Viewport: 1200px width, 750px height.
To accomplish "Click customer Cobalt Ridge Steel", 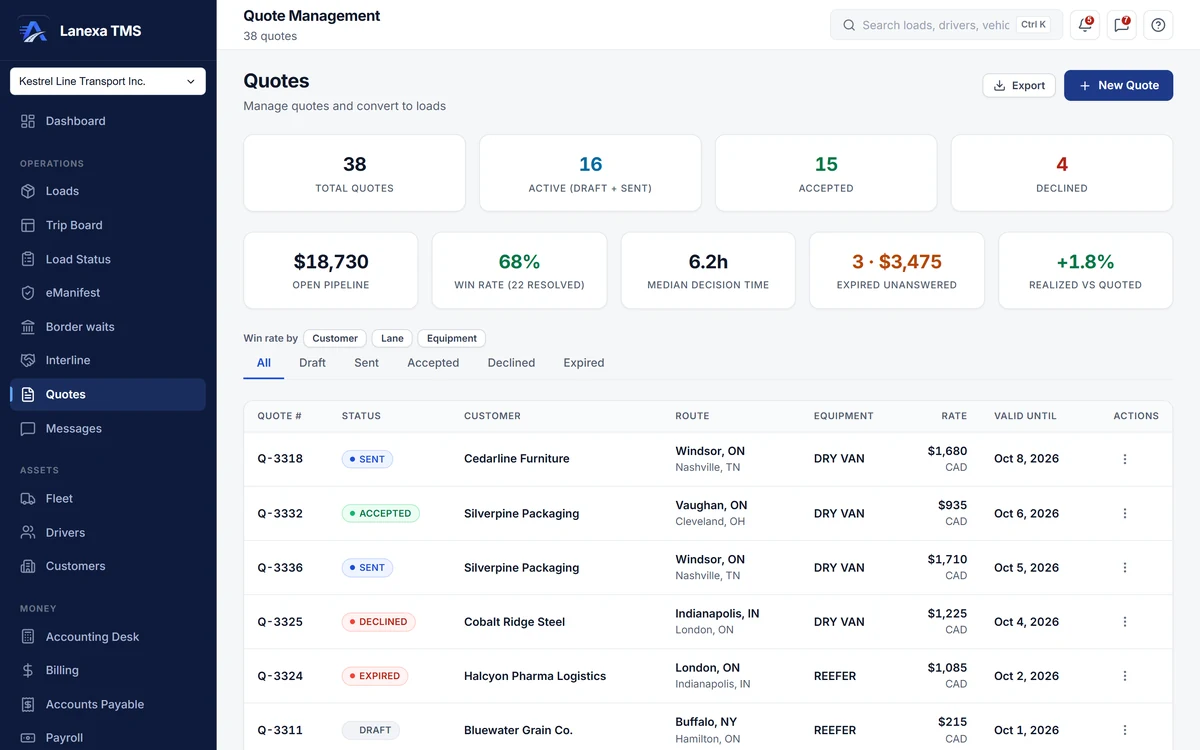I will pos(515,622).
